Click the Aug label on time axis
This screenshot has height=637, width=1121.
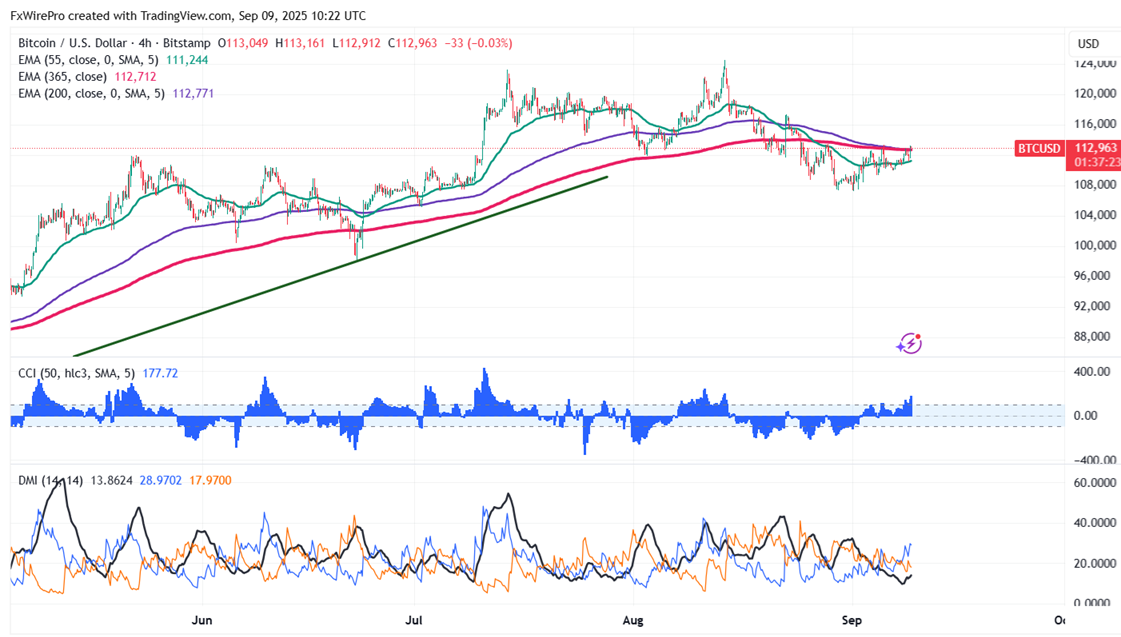click(x=633, y=620)
